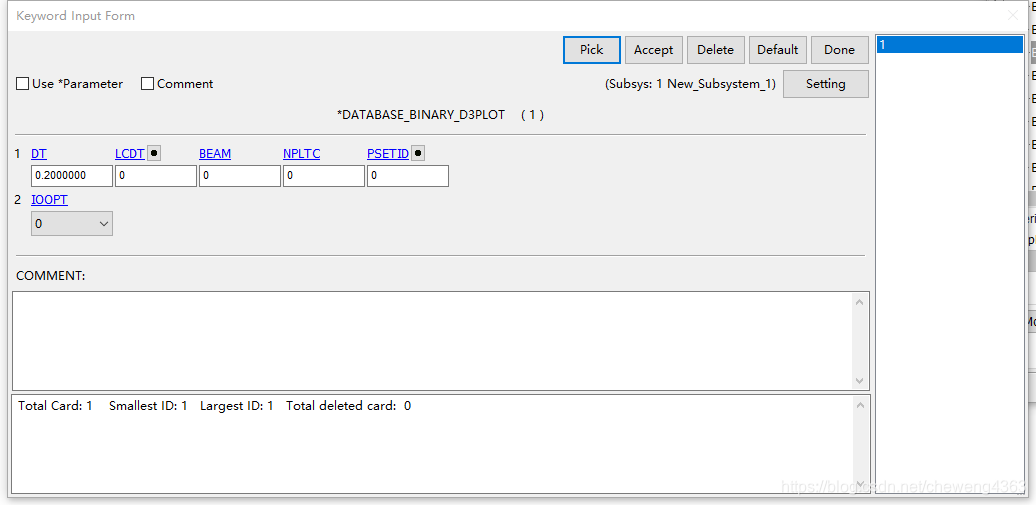Toggle the Comment checkbox
This screenshot has width=1036, height=505.
pyautogui.click(x=147, y=84)
